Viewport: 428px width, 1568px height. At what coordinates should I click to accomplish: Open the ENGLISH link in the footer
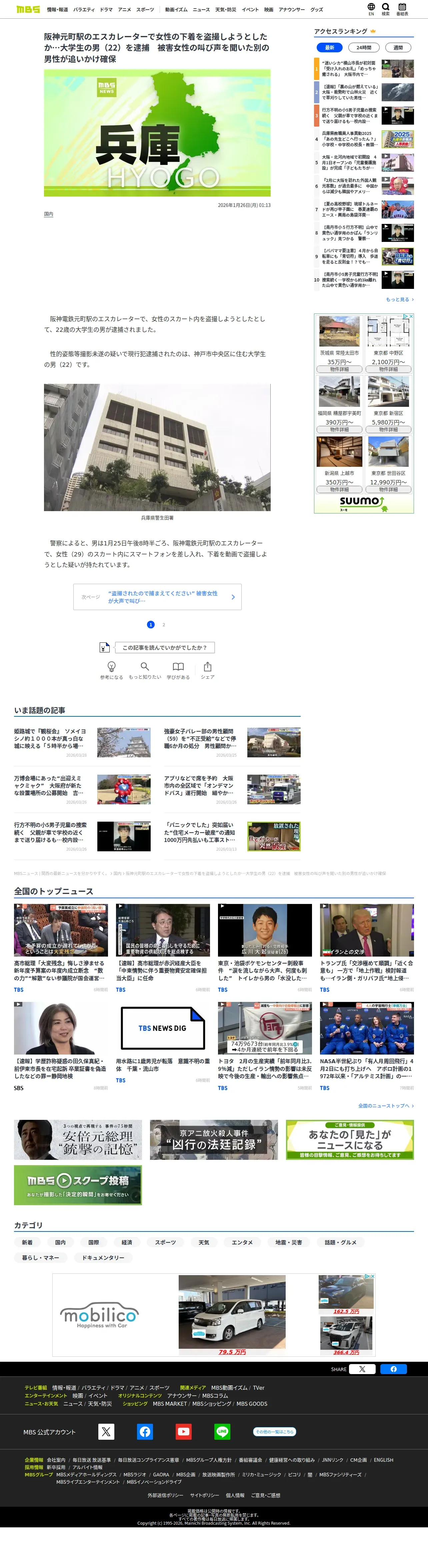click(384, 1460)
